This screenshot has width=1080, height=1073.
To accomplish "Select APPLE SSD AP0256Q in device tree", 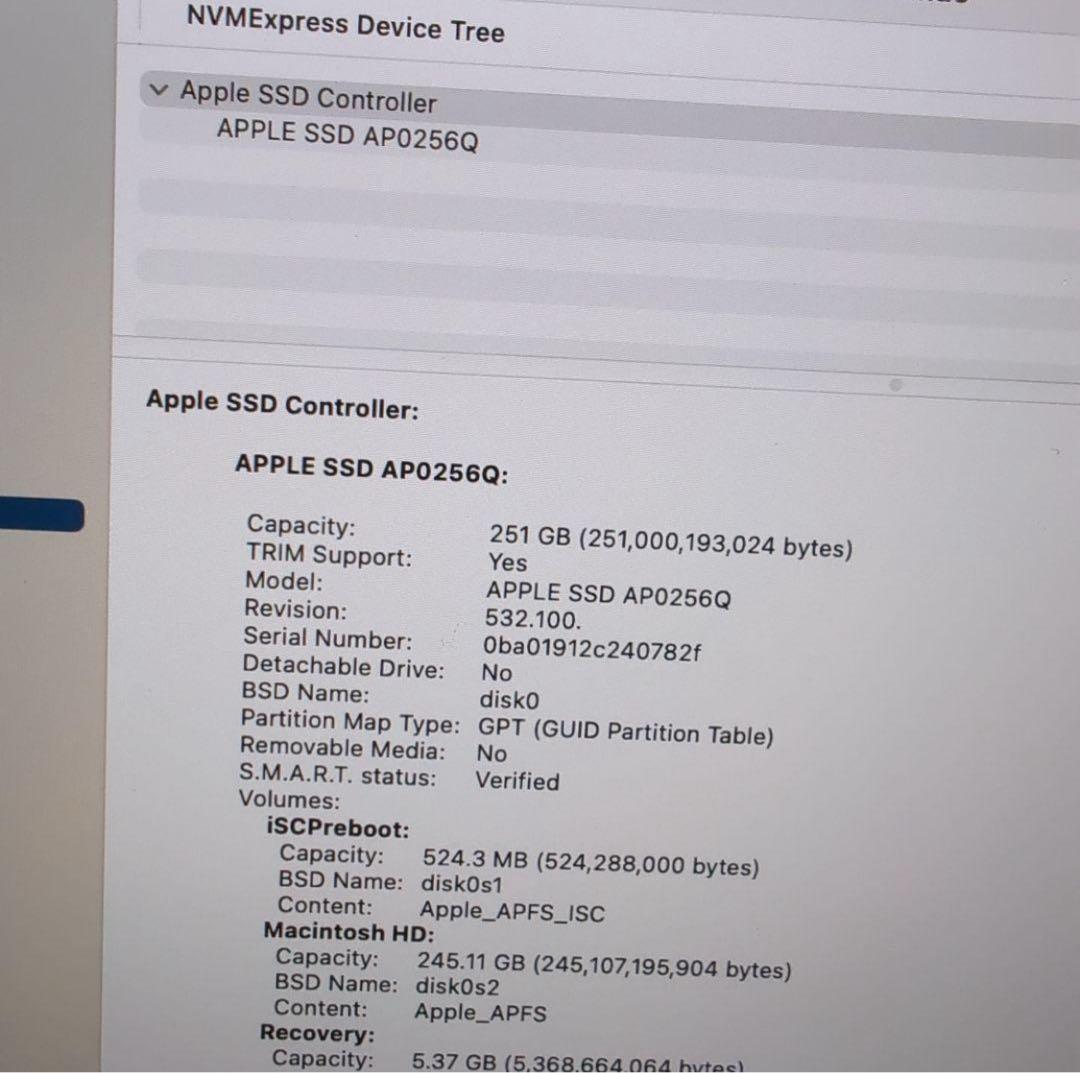I will 347,135.
